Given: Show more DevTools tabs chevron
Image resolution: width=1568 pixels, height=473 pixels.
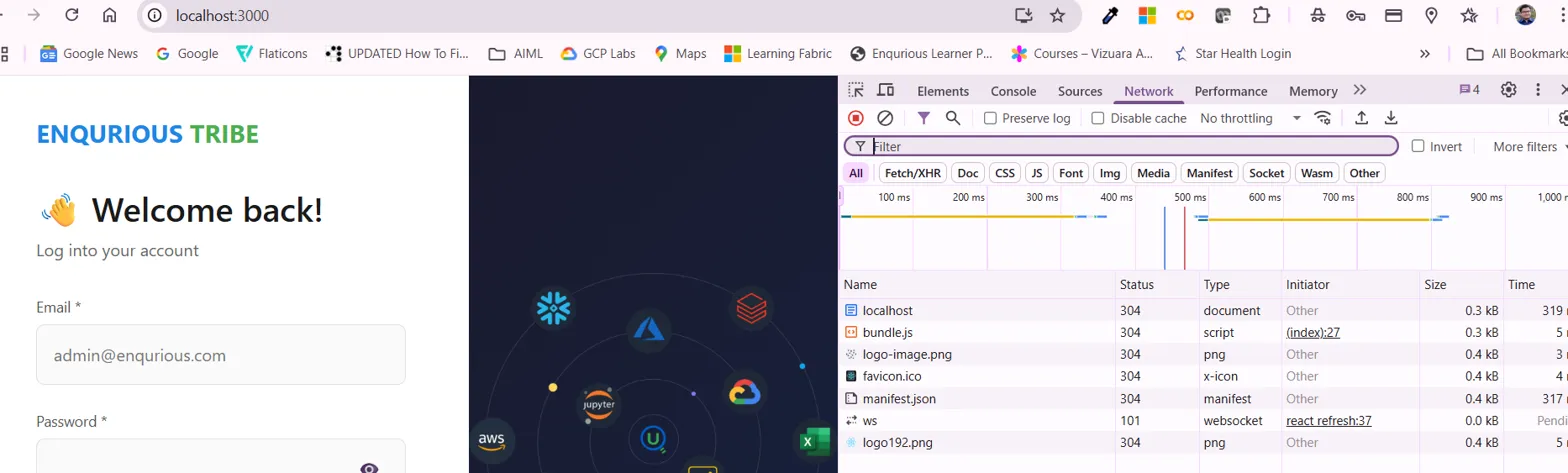Looking at the screenshot, I should [x=1360, y=90].
